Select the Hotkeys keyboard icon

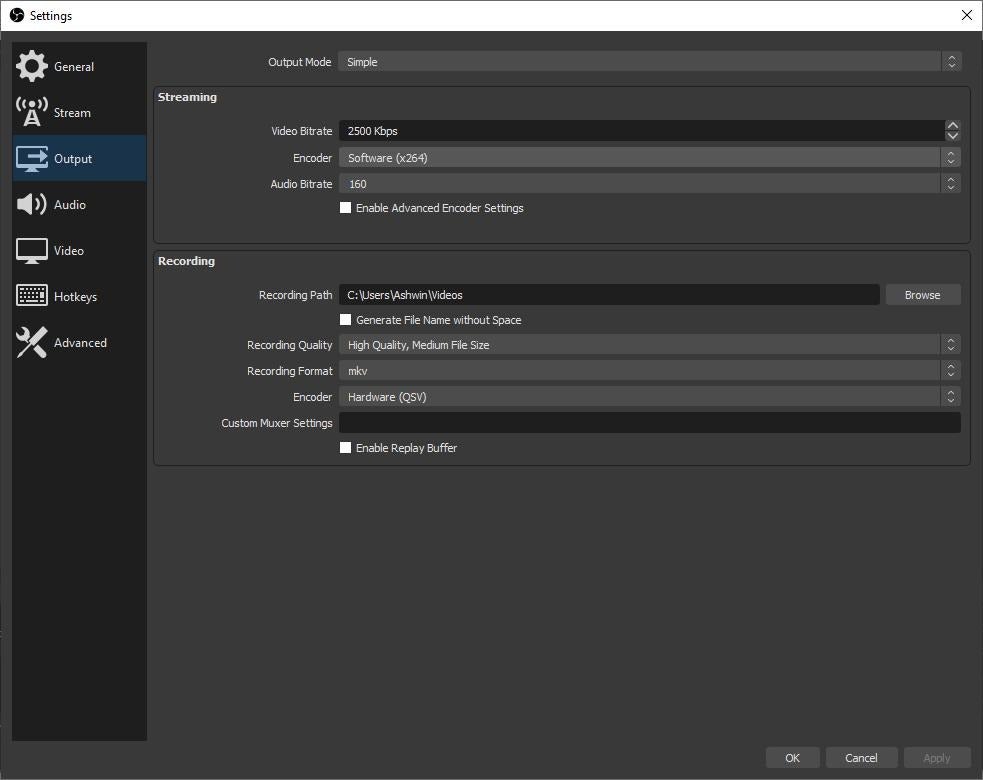click(32, 296)
